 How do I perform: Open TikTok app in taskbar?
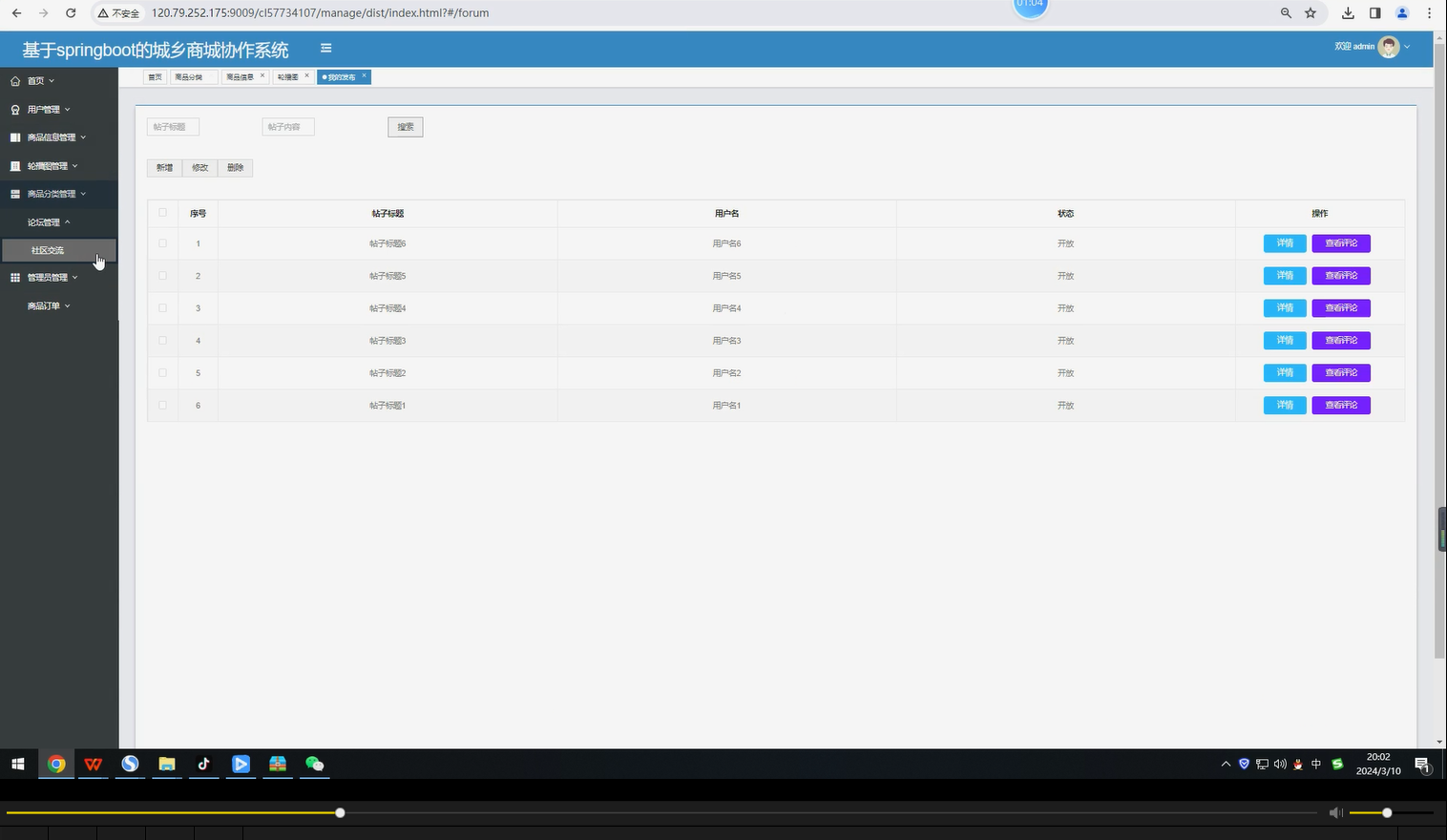203,764
